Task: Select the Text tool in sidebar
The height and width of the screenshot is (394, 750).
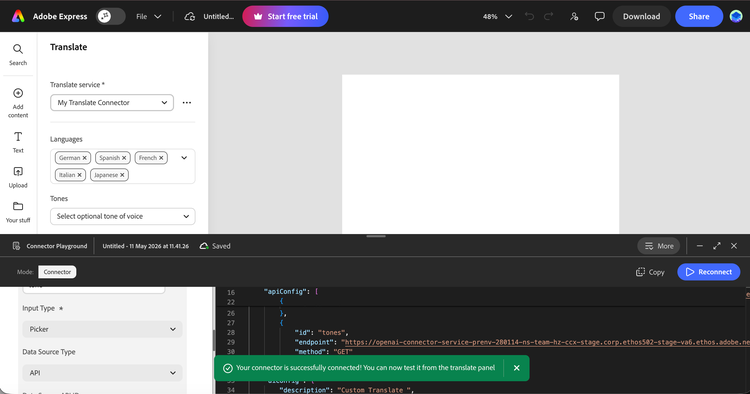Action: 18,142
